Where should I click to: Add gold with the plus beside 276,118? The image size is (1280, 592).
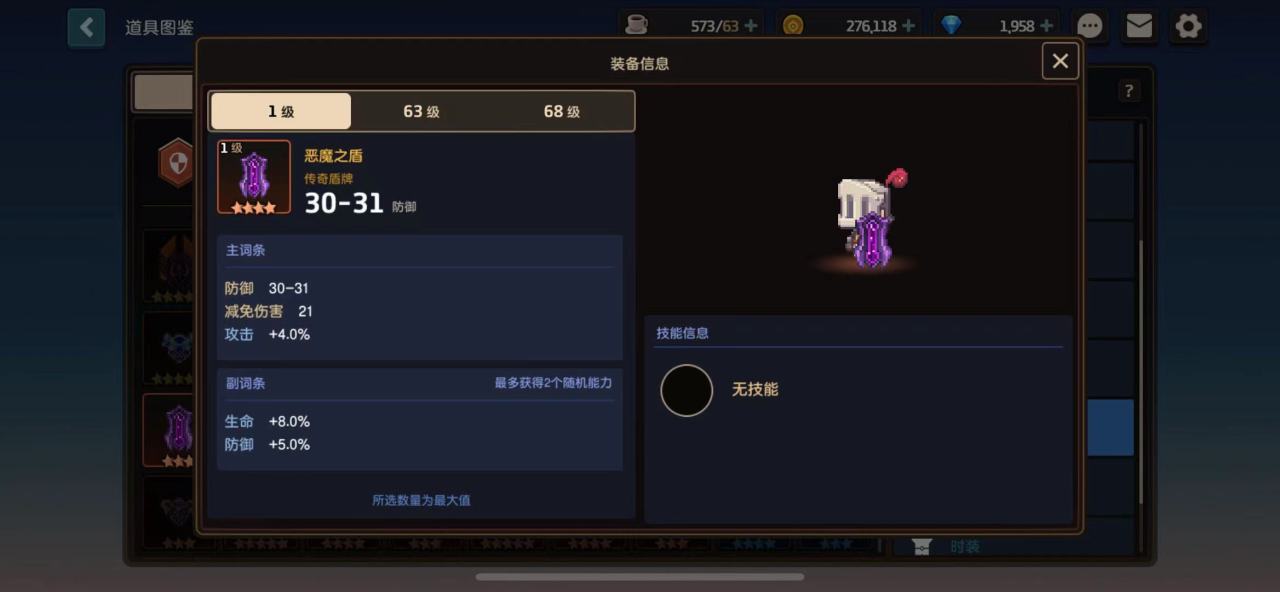tap(908, 25)
